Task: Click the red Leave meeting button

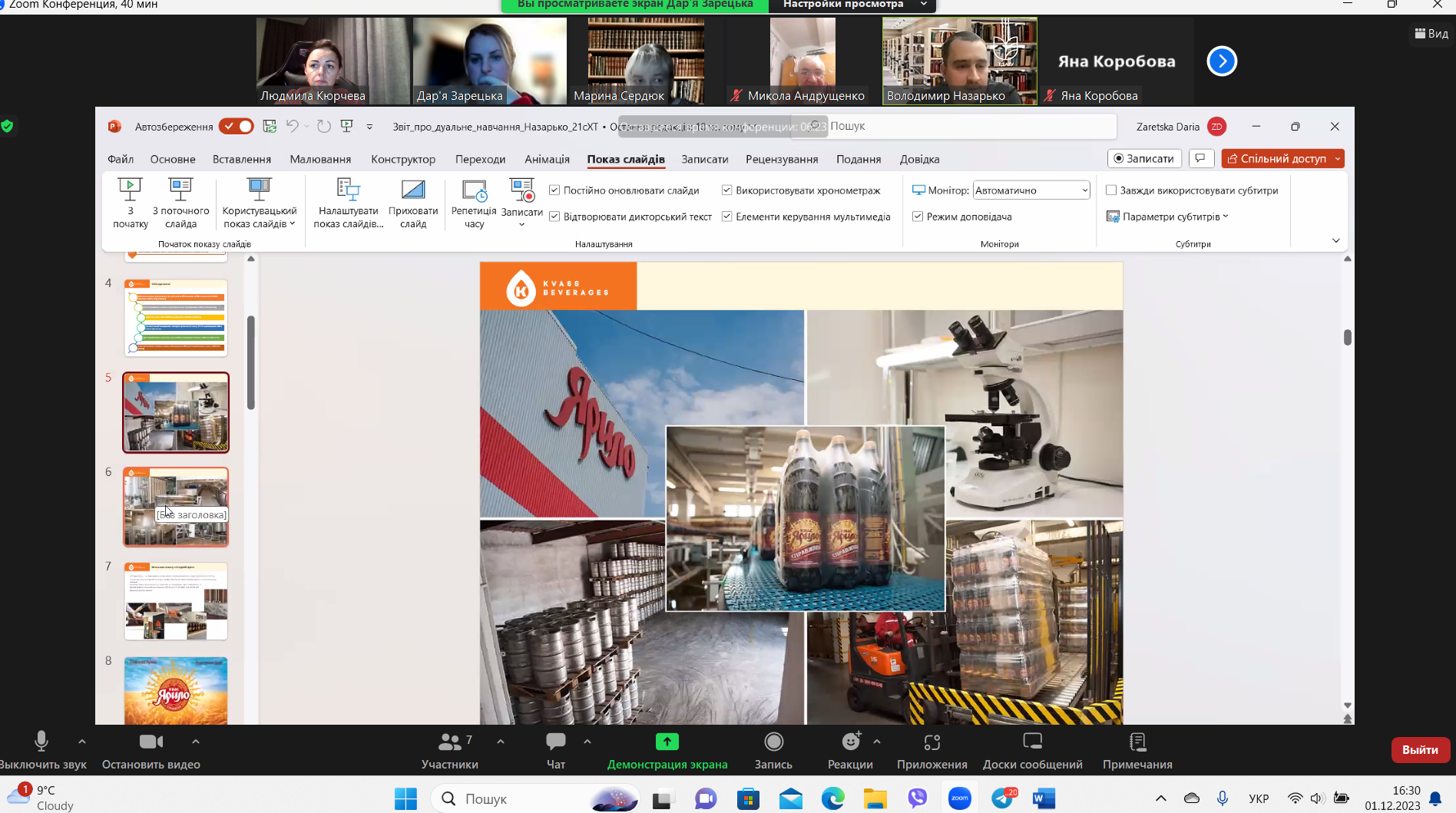Action: [1419, 749]
